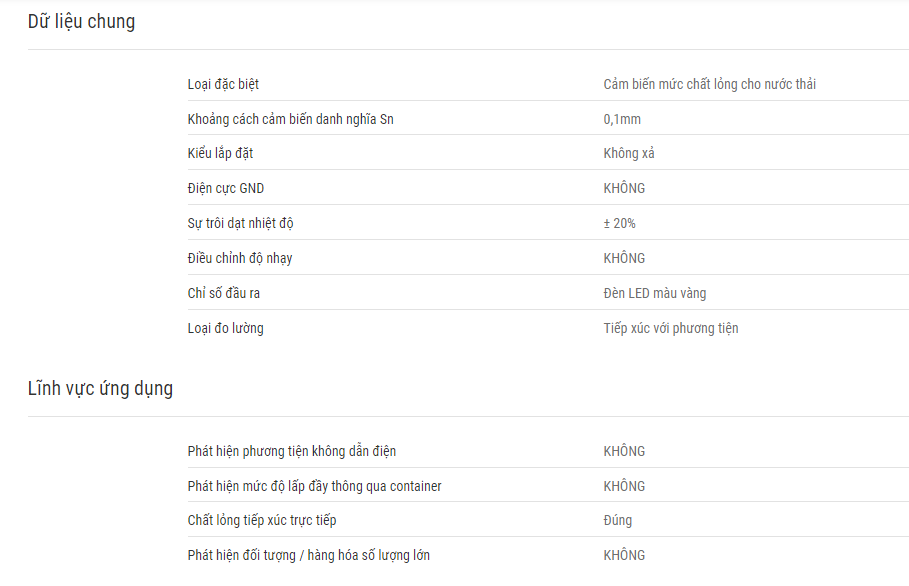Click the '0,1mm' sensing distance value
This screenshot has width=909, height=586.
click(622, 119)
